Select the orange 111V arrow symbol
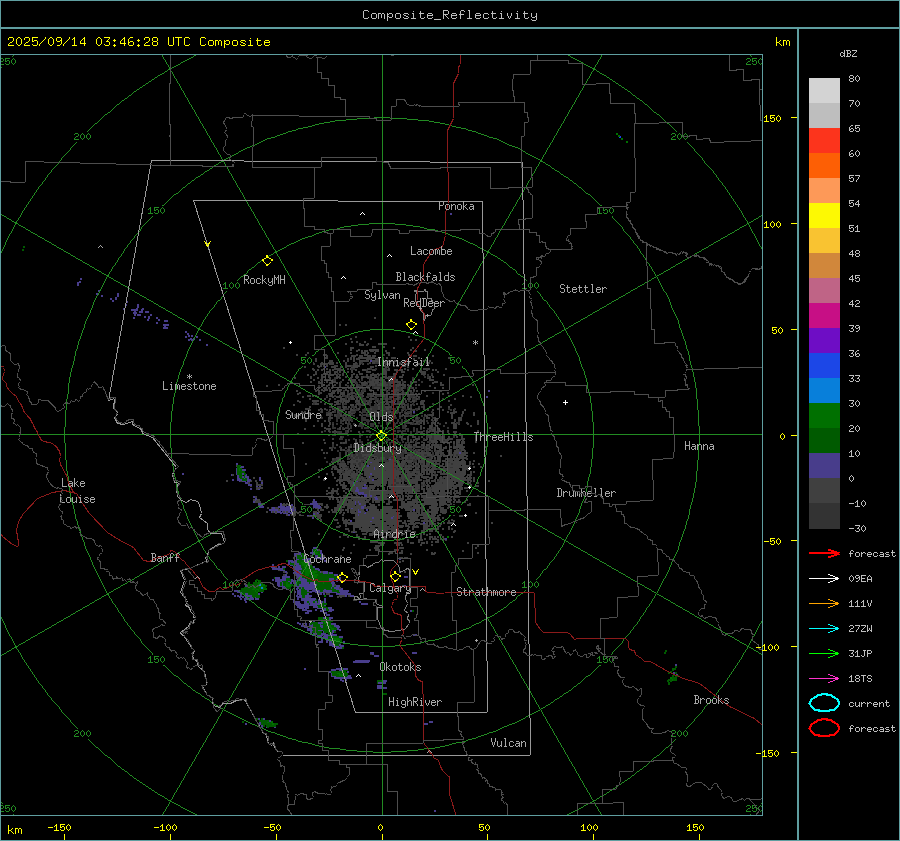900x841 pixels. [x=824, y=603]
